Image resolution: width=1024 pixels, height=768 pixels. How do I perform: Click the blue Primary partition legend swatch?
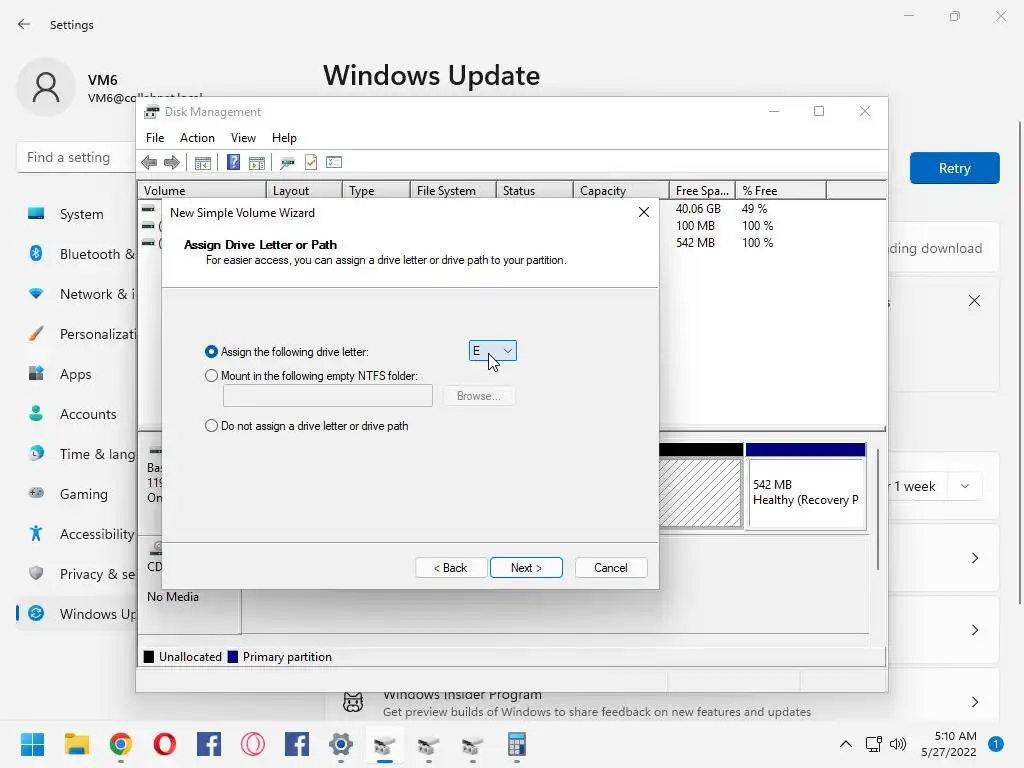tap(232, 657)
